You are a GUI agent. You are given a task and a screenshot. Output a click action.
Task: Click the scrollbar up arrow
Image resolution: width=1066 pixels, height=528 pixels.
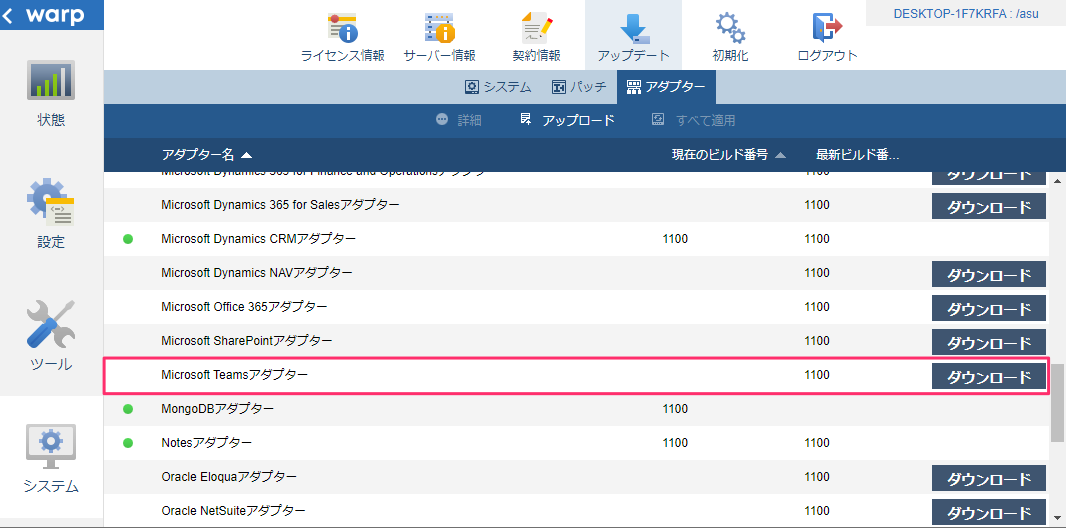pos(1057,180)
